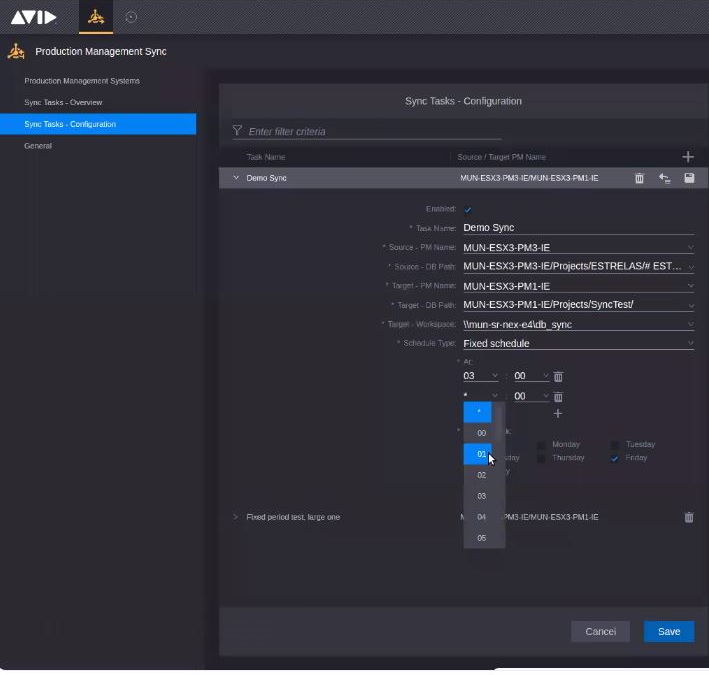Image resolution: width=709 pixels, height=675 pixels.
Task: Check the Tuesday checkbox
Action: pyautogui.click(x=614, y=445)
